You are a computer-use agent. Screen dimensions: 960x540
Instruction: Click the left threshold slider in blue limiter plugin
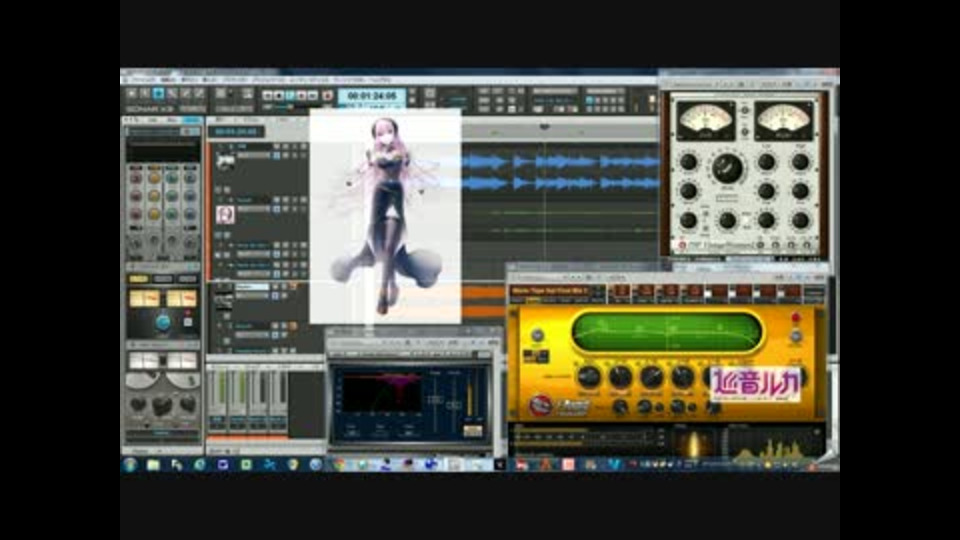click(x=435, y=400)
